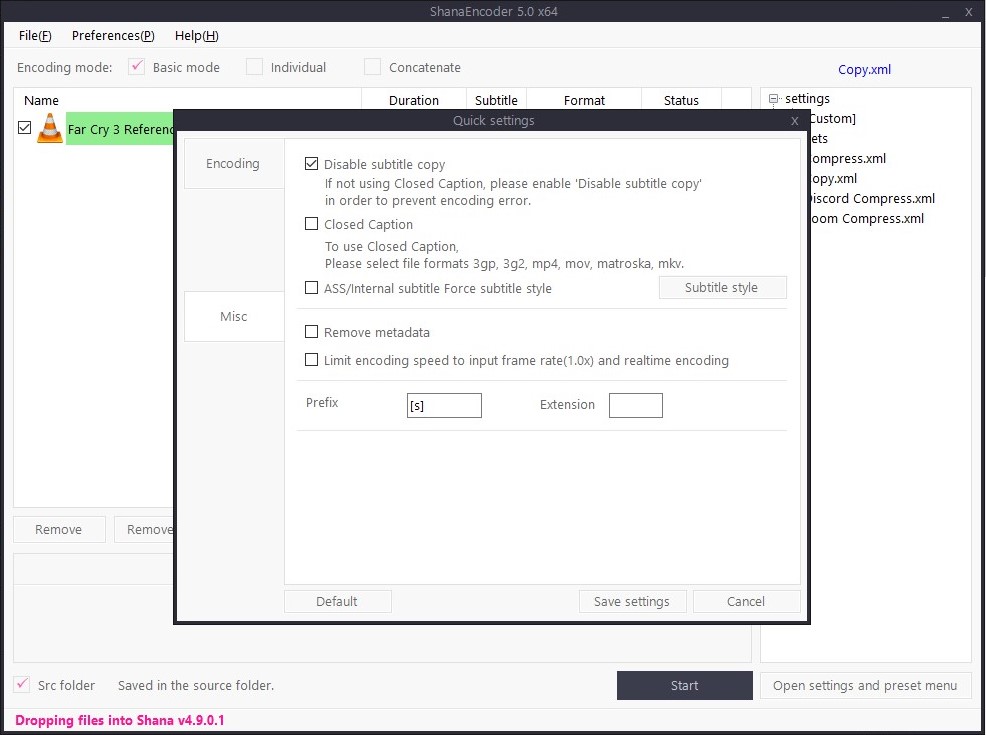
Task: Click the 'Dropping files into Shana v4.9.0.1' status text
Action: point(119,721)
